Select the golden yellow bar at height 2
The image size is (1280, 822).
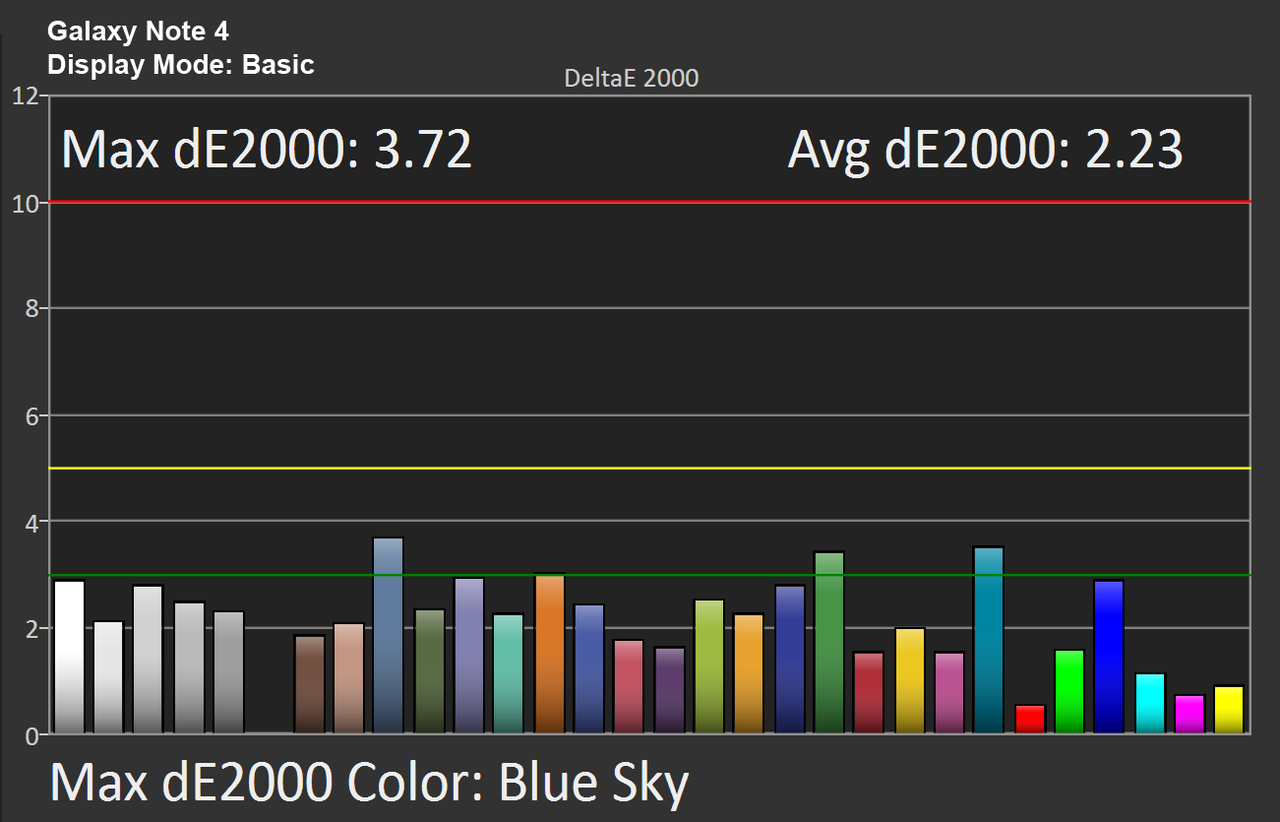point(910,681)
